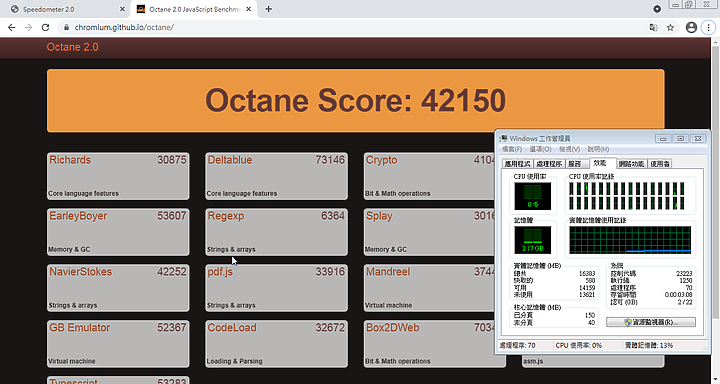
Task: Open the EarleyBoyer benchmark card
Action: point(118,232)
